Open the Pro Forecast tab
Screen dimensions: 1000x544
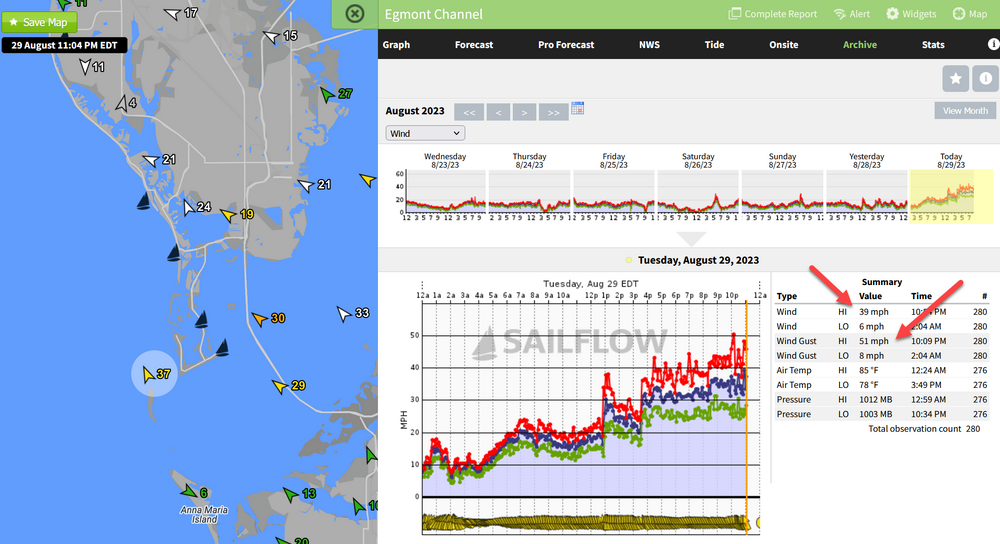coord(566,45)
